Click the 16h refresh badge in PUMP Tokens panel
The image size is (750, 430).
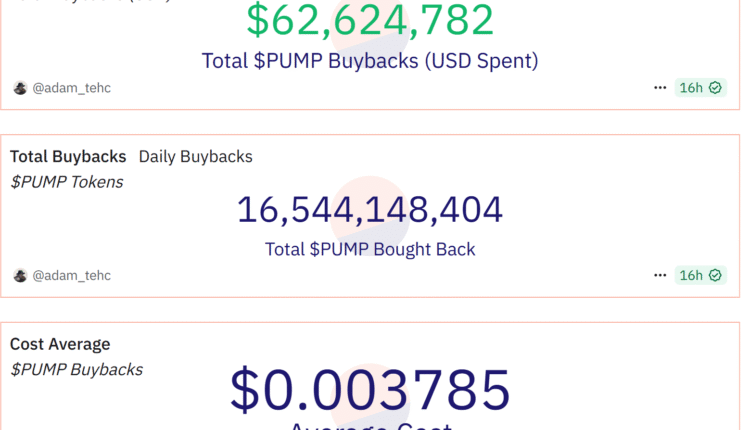(x=691, y=275)
